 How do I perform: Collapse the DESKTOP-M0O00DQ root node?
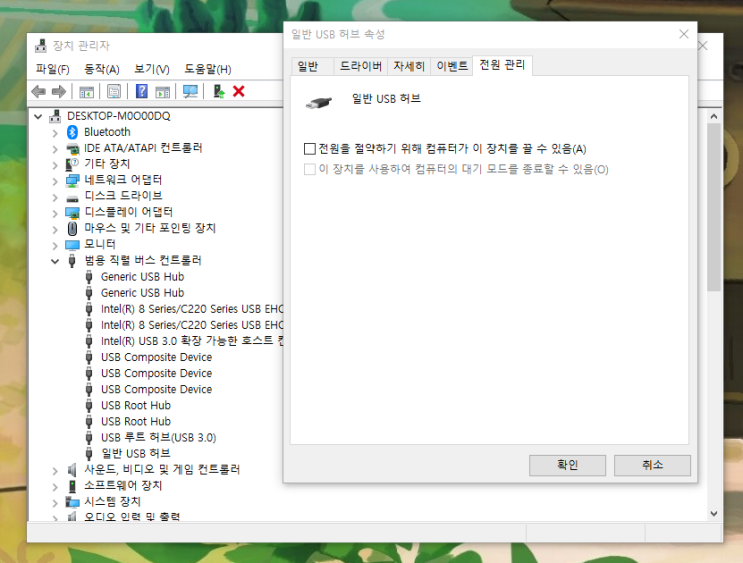[x=38, y=116]
